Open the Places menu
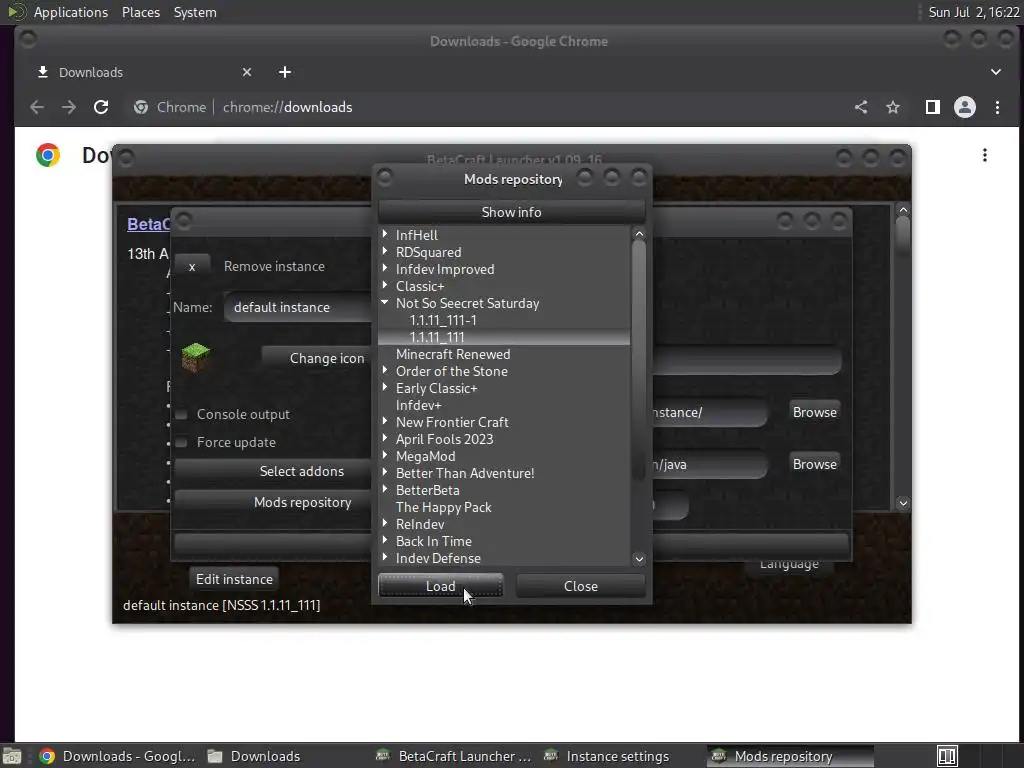The image size is (1024, 768). (x=140, y=12)
